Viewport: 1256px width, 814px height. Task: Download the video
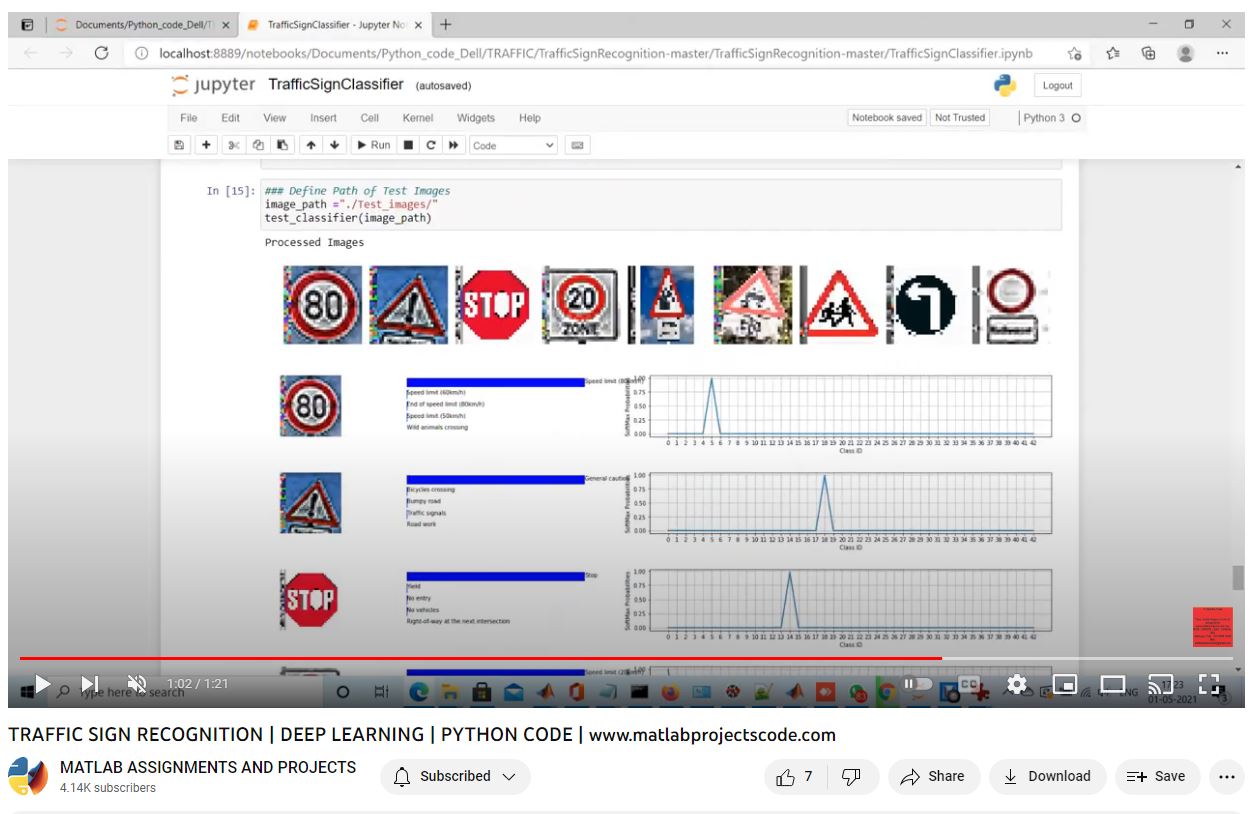(x=1047, y=776)
